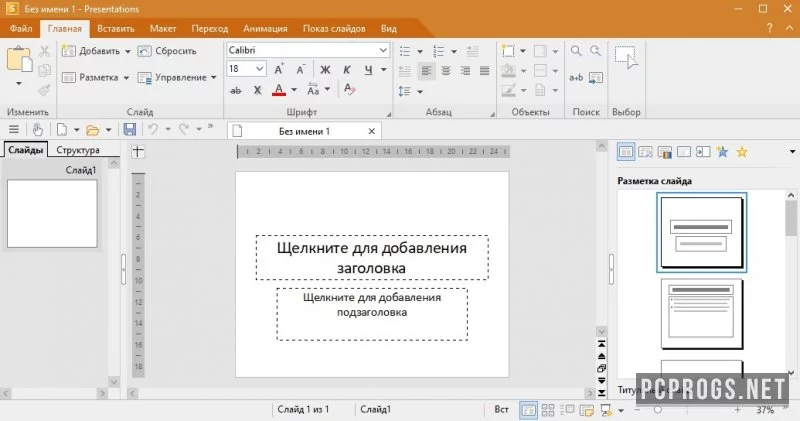The width and height of the screenshot is (800, 421).
Task: Switch to the Структура panel tab
Action: [x=78, y=150]
